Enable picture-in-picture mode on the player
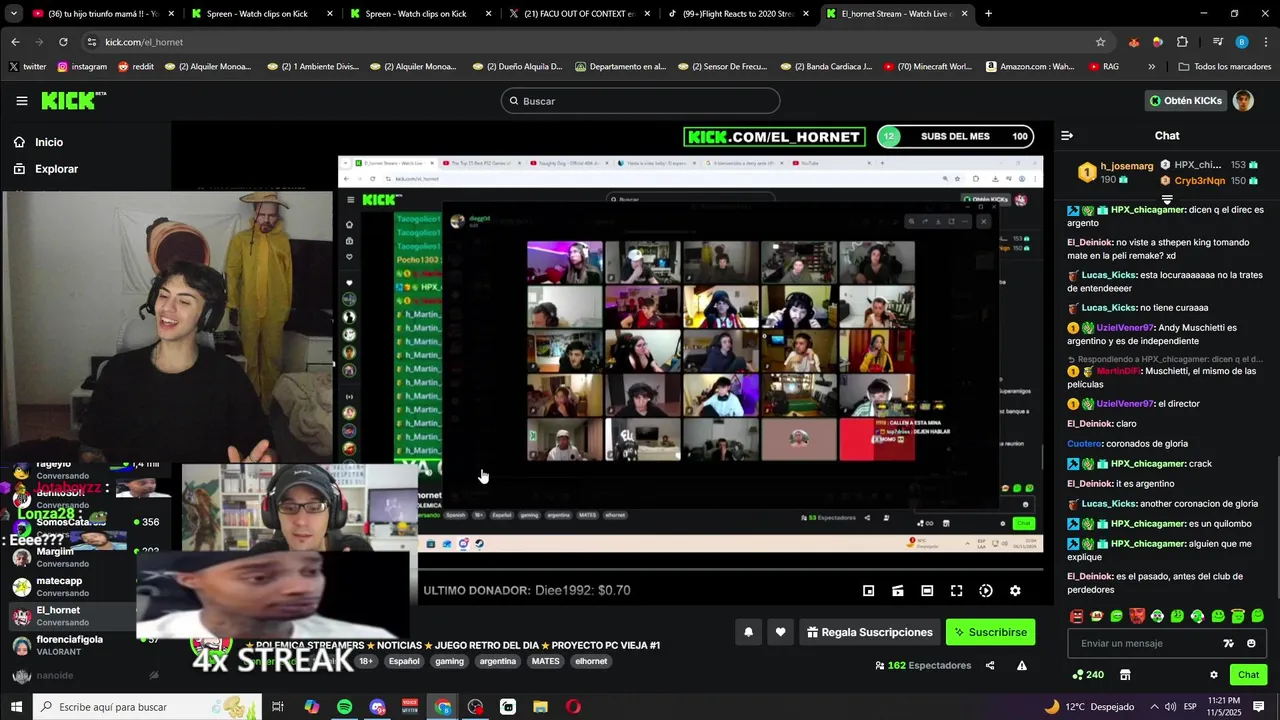The width and height of the screenshot is (1280, 720). pyautogui.click(x=868, y=591)
